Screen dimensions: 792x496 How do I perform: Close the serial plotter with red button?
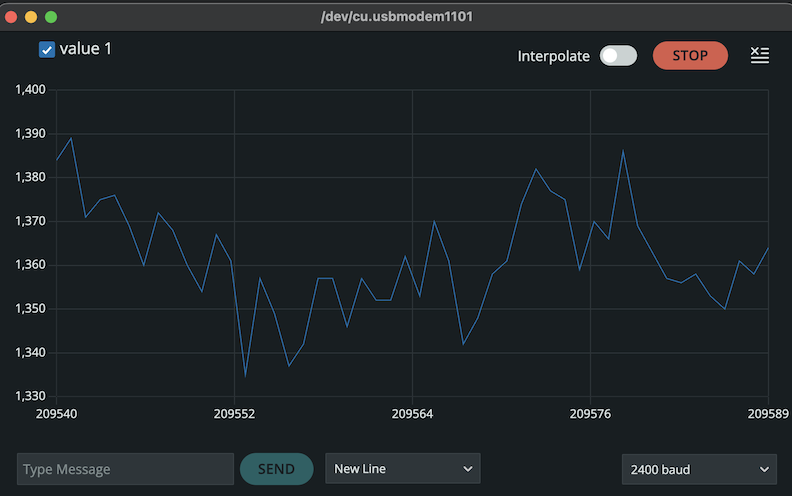12,17
